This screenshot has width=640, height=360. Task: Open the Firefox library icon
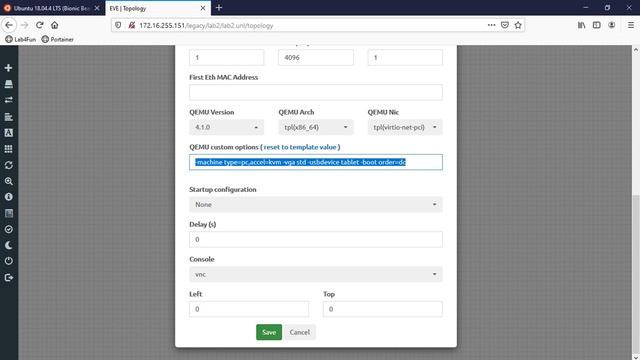pyautogui.click(x=582, y=25)
